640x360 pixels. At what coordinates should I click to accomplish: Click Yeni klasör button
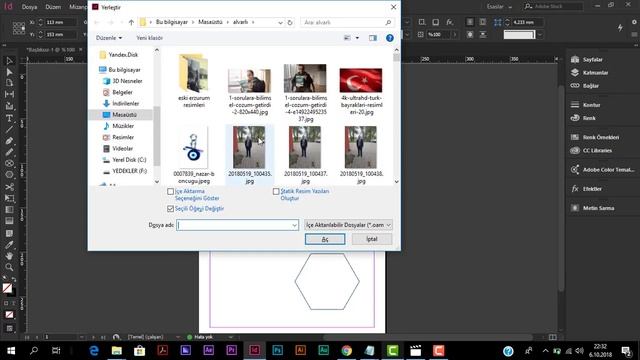(149, 38)
